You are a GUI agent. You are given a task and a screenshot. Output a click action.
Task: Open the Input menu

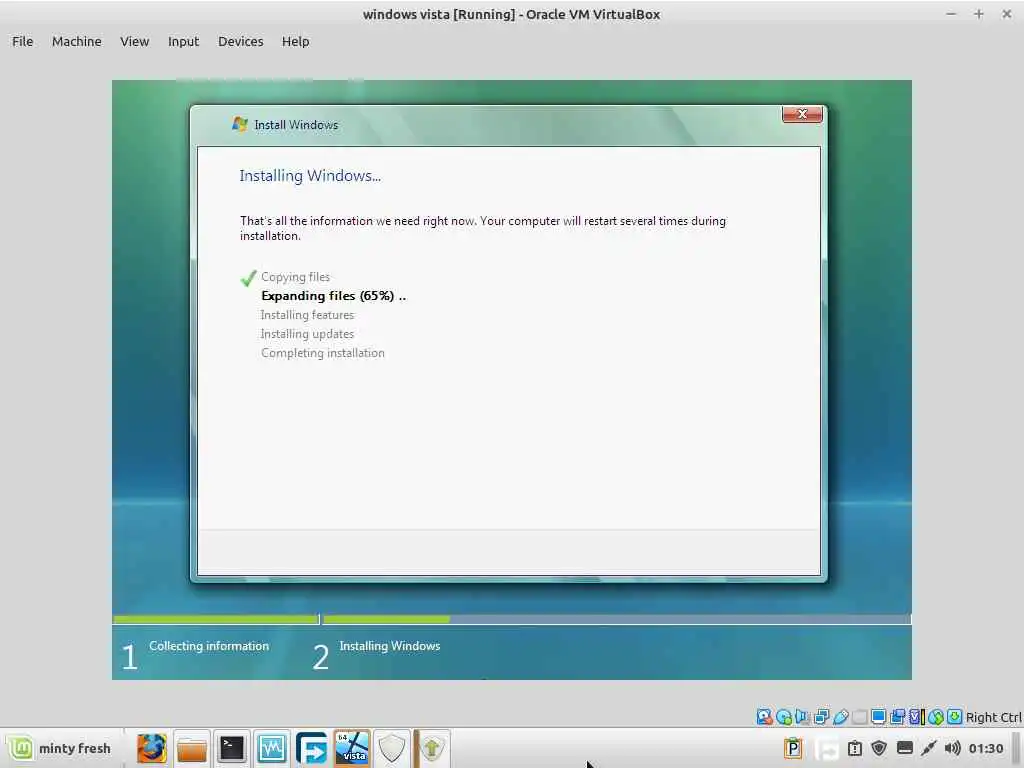(184, 41)
